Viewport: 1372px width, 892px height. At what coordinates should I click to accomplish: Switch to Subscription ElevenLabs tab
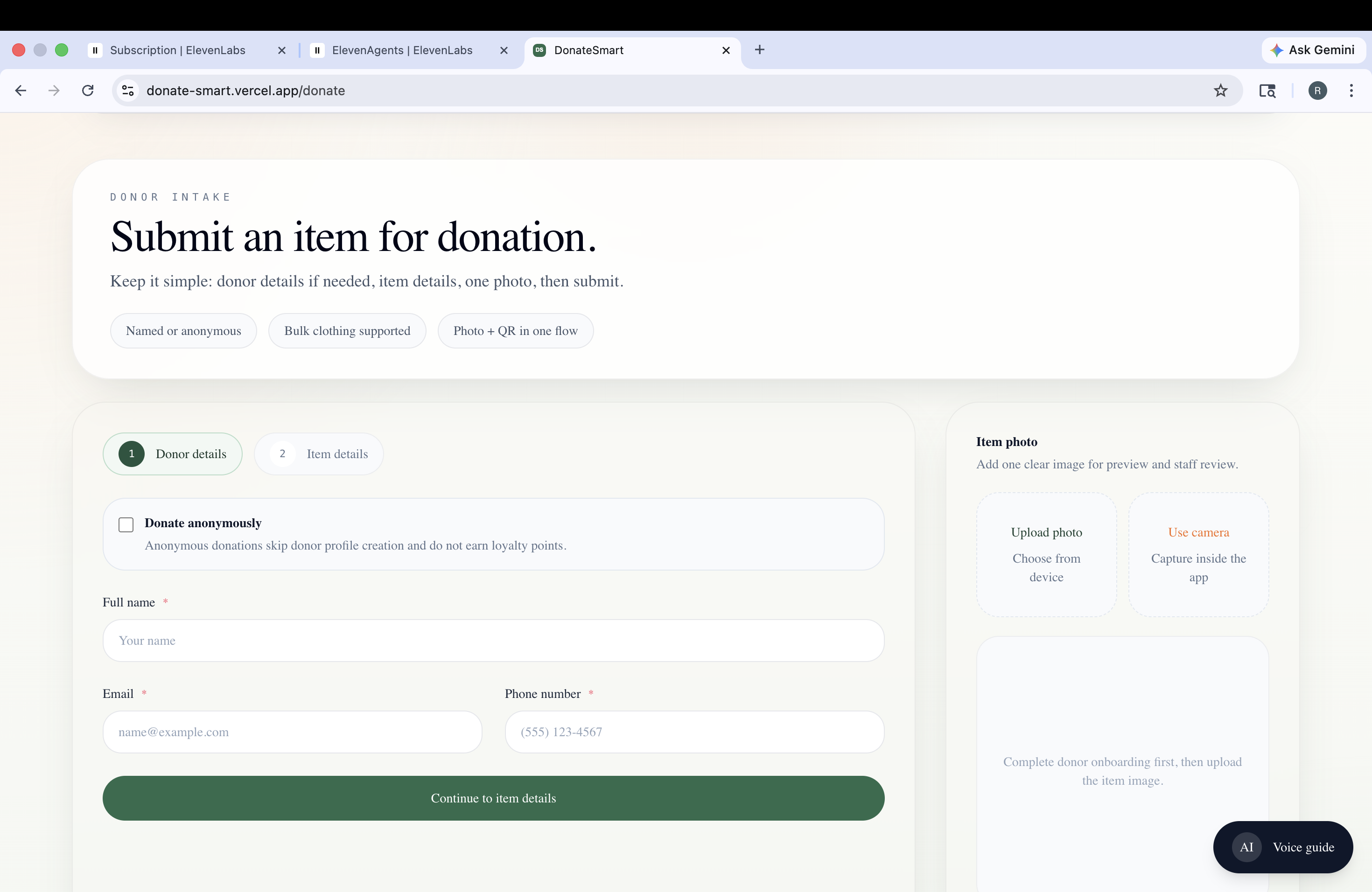(x=177, y=50)
